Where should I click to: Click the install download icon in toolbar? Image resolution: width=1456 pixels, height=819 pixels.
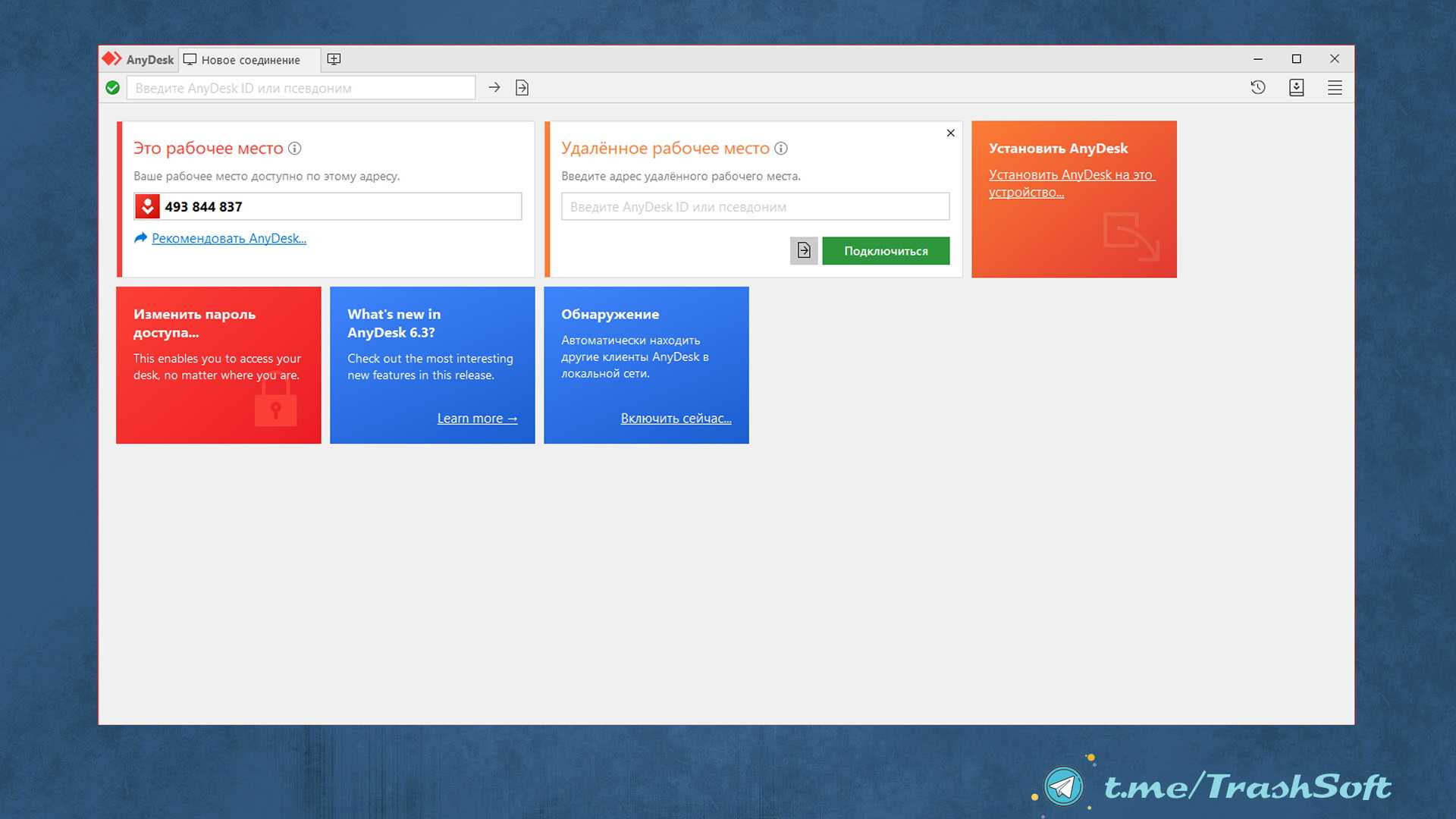coord(1297,88)
